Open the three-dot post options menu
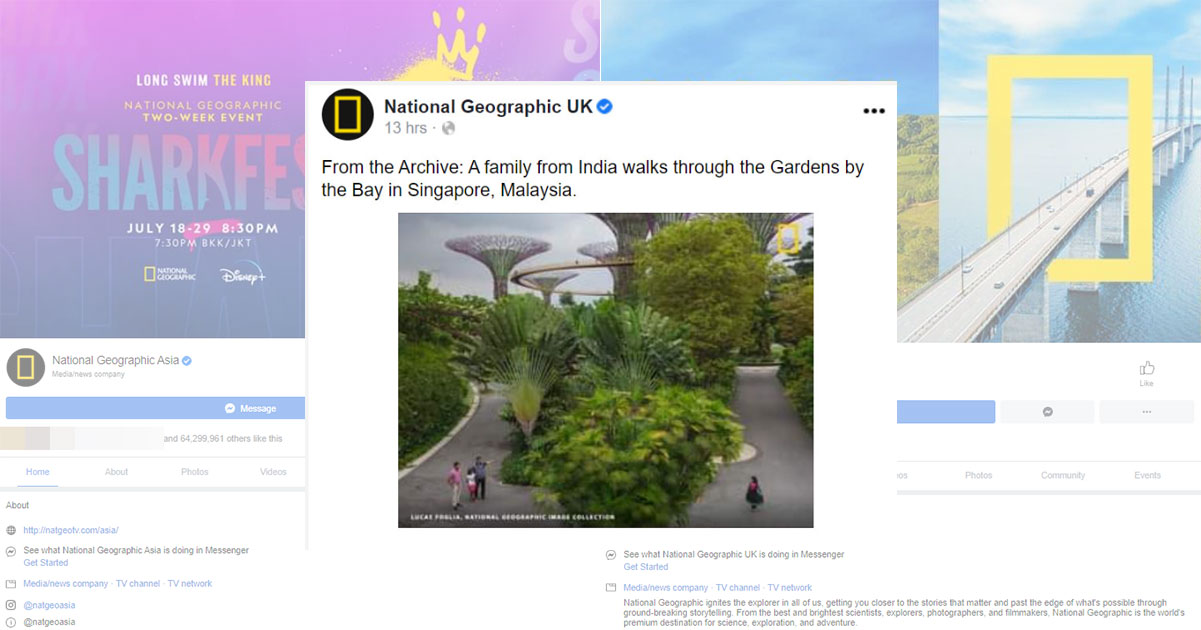The image size is (1201, 630). (x=874, y=111)
